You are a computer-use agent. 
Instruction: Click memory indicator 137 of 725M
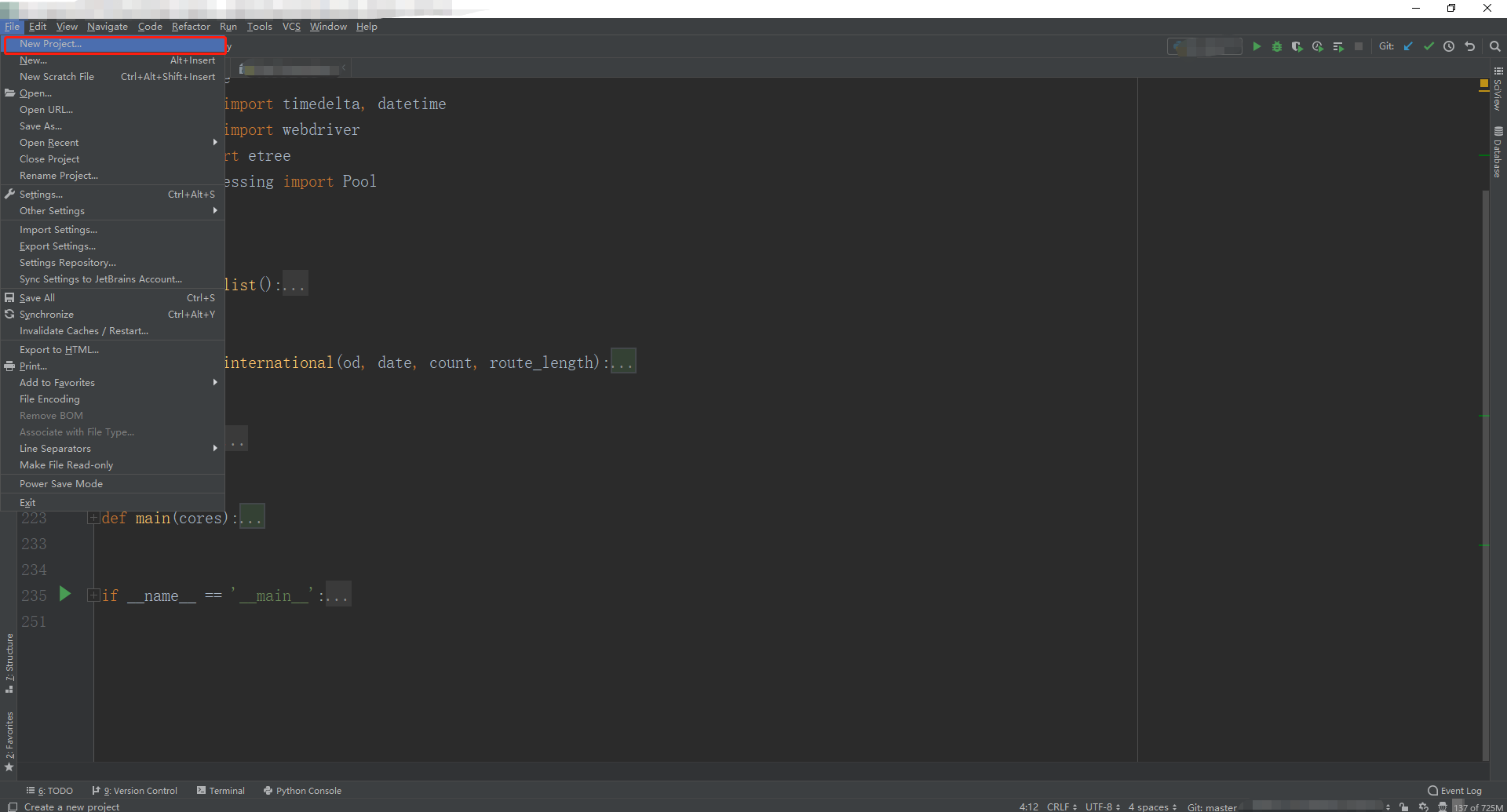(1479, 807)
